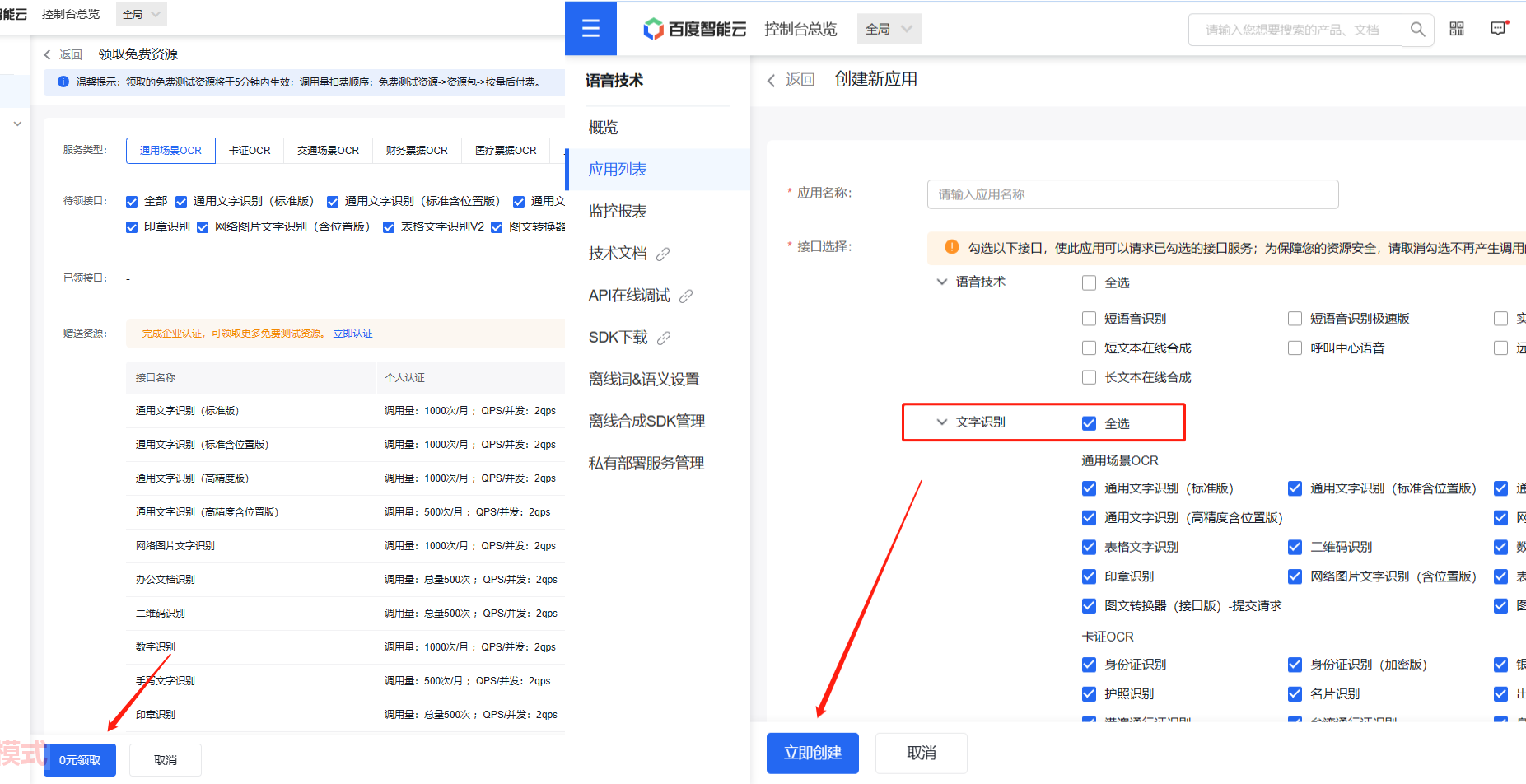Select the 通用场景OCR service tab
Image resolution: width=1526 pixels, height=784 pixels.
pos(170,151)
